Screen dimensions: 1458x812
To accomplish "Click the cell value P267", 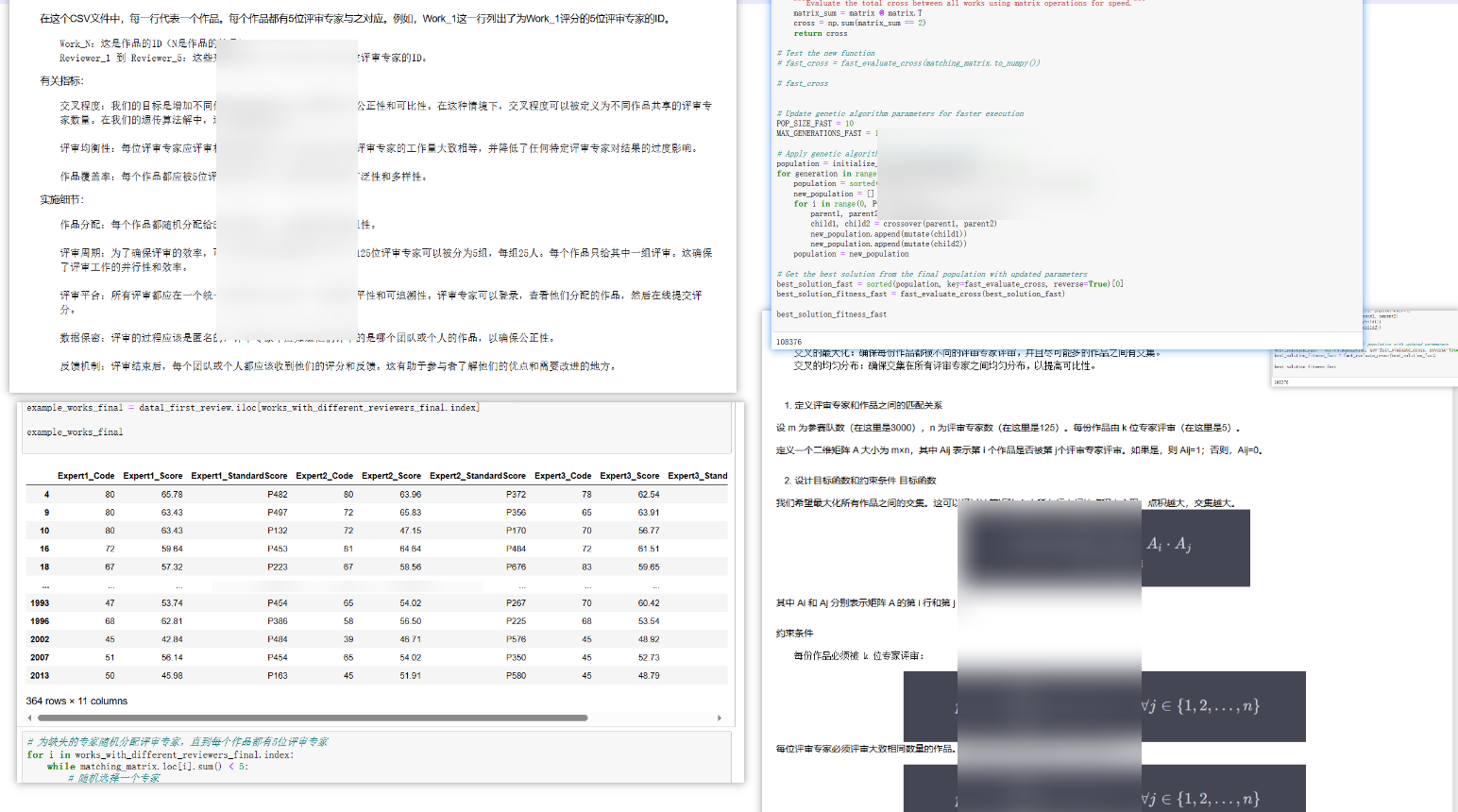I will pos(516,603).
